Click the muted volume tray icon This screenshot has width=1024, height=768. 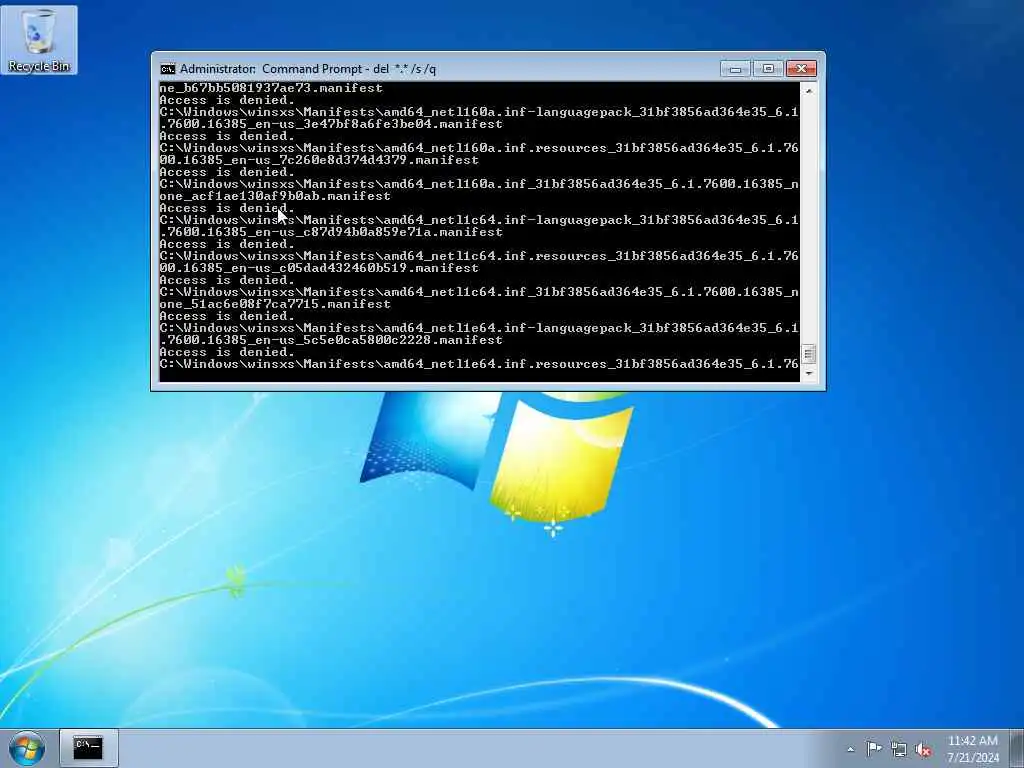[923, 749]
